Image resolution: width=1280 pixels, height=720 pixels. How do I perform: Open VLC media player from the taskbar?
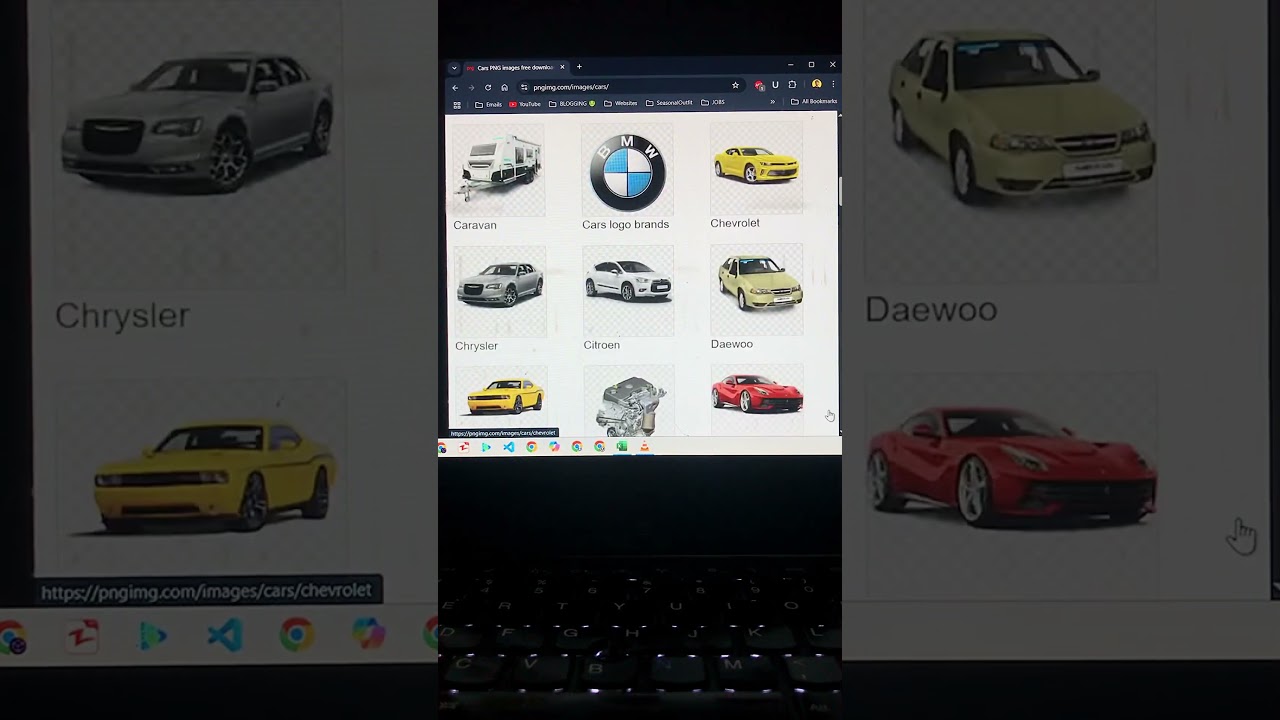[x=645, y=446]
